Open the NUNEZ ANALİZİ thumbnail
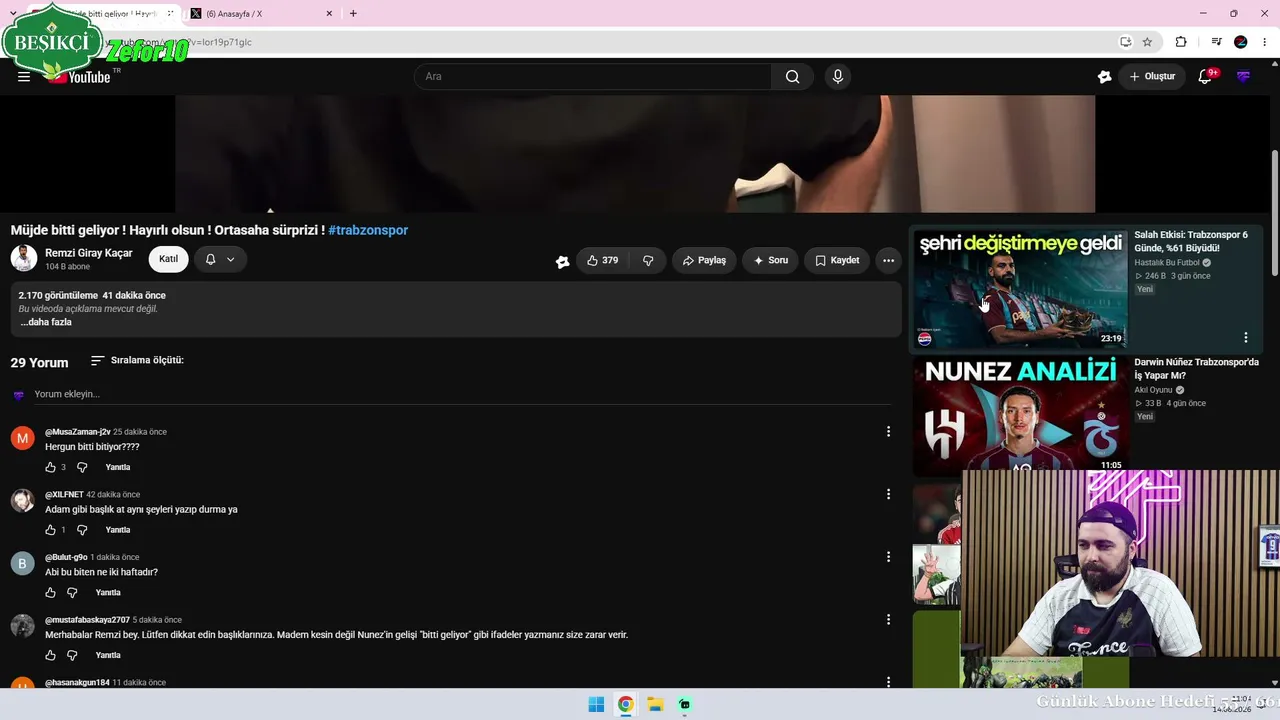Viewport: 1280px width, 720px height. [1020, 414]
